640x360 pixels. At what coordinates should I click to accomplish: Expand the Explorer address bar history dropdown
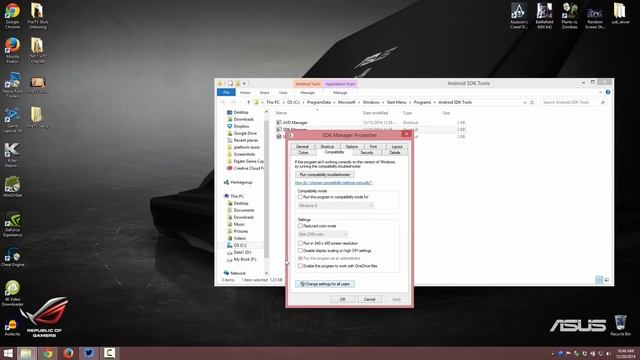tap(524, 102)
